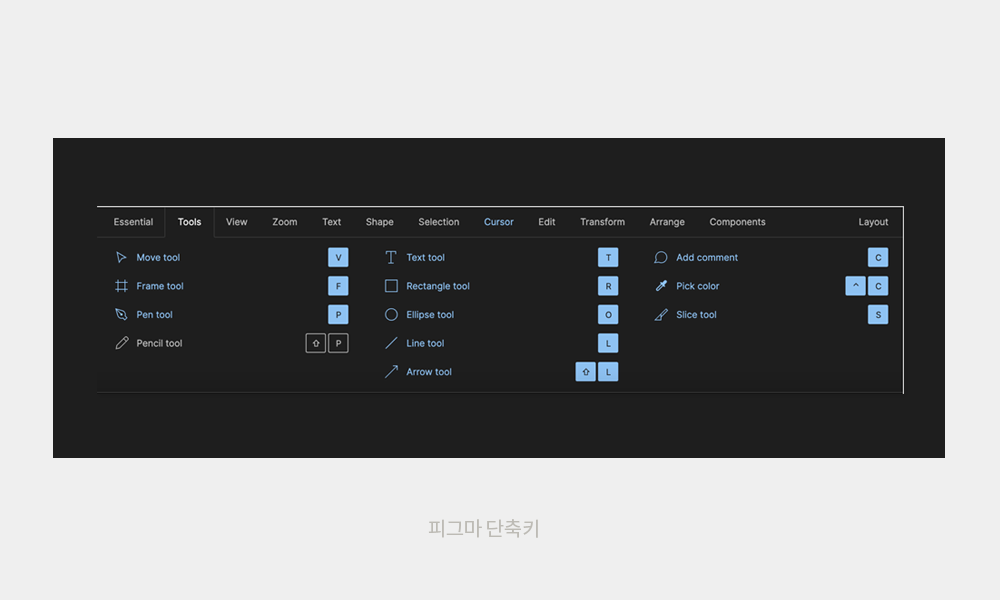Image resolution: width=1000 pixels, height=600 pixels.
Task: Click the Frame tool hash icon
Action: point(121,286)
